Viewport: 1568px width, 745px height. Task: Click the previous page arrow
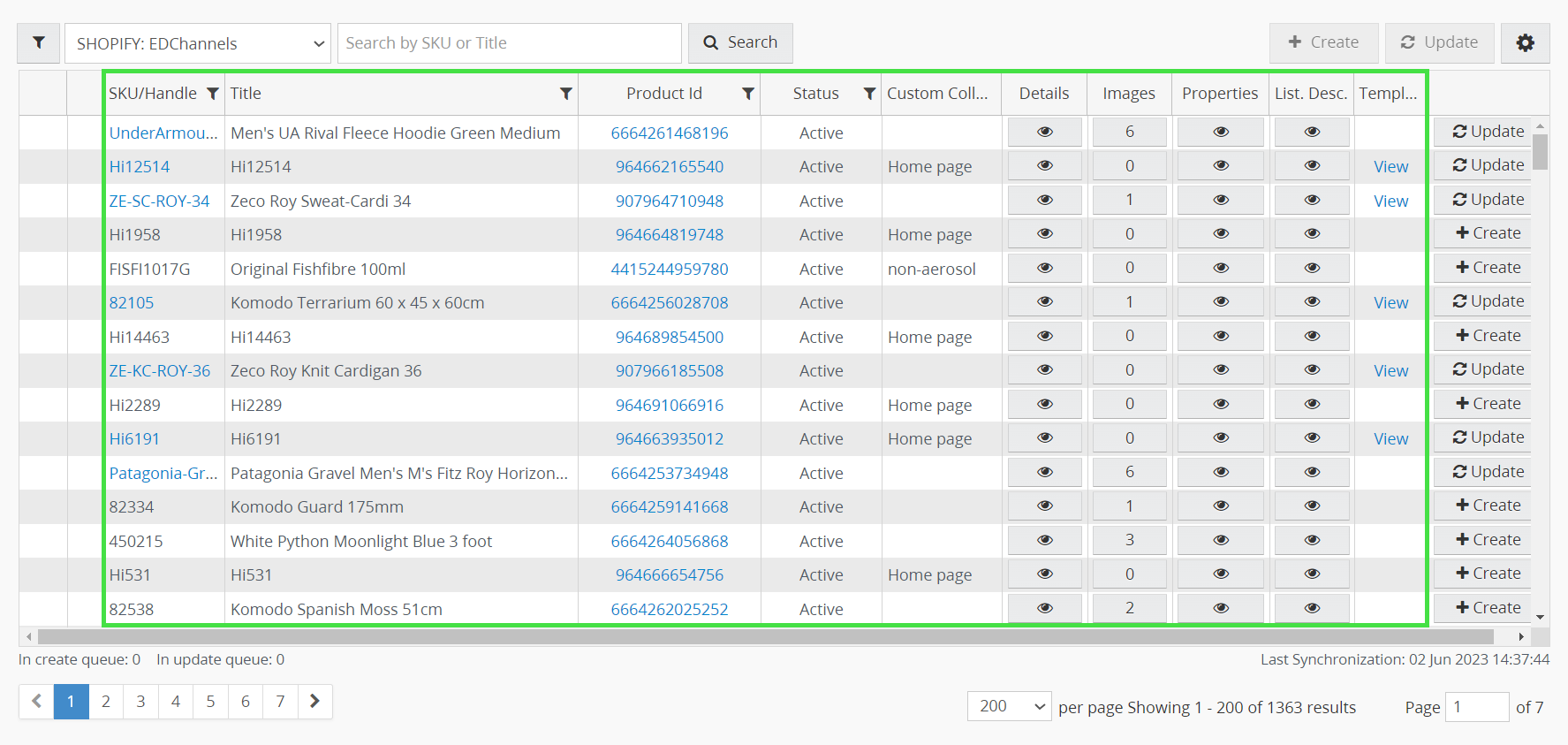[x=36, y=702]
